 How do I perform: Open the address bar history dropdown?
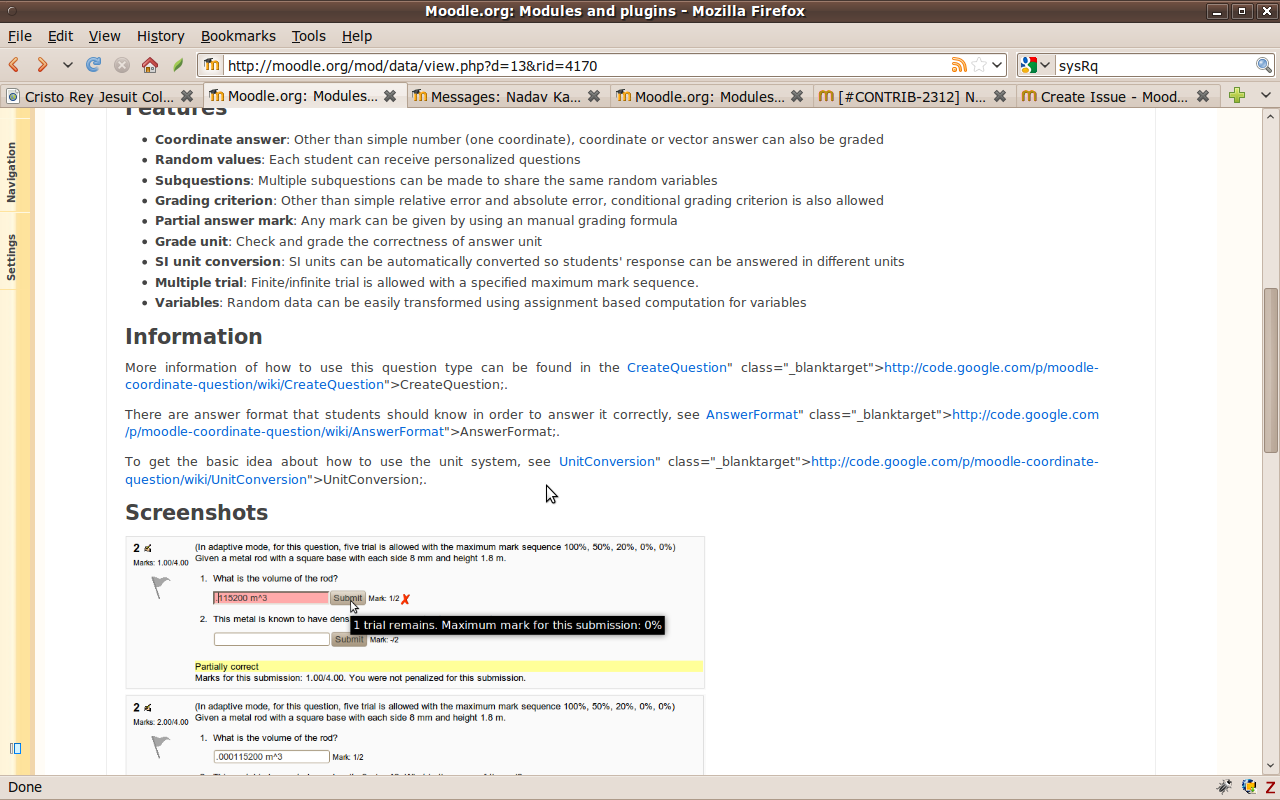tap(997, 65)
